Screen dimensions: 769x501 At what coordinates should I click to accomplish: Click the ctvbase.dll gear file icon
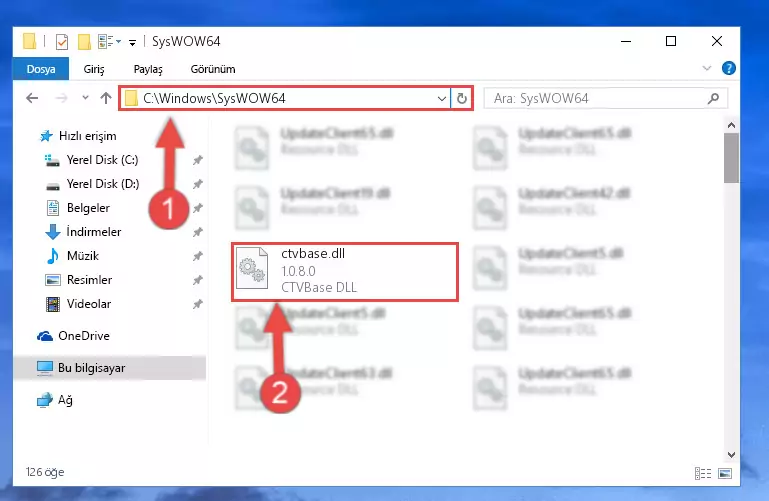click(252, 269)
